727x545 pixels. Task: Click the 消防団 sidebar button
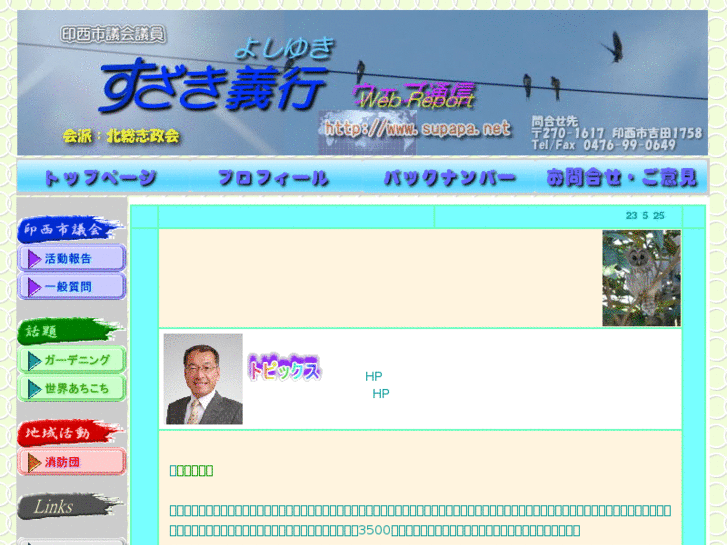(x=72, y=462)
